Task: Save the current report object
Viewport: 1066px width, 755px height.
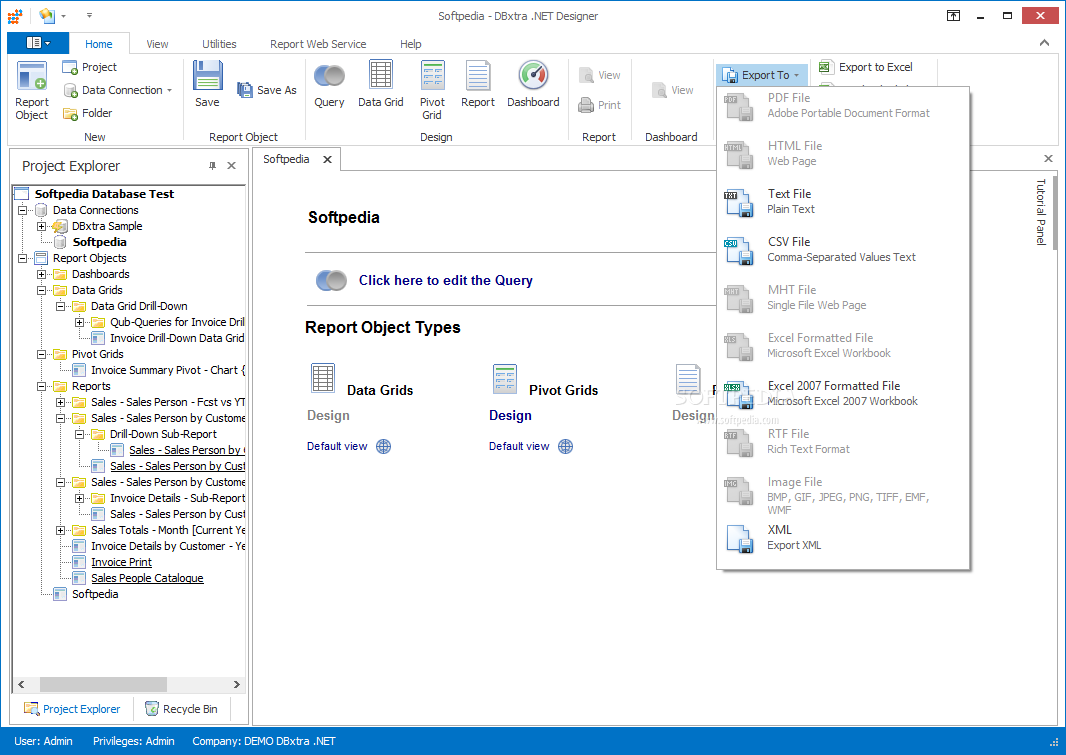Action: click(207, 84)
